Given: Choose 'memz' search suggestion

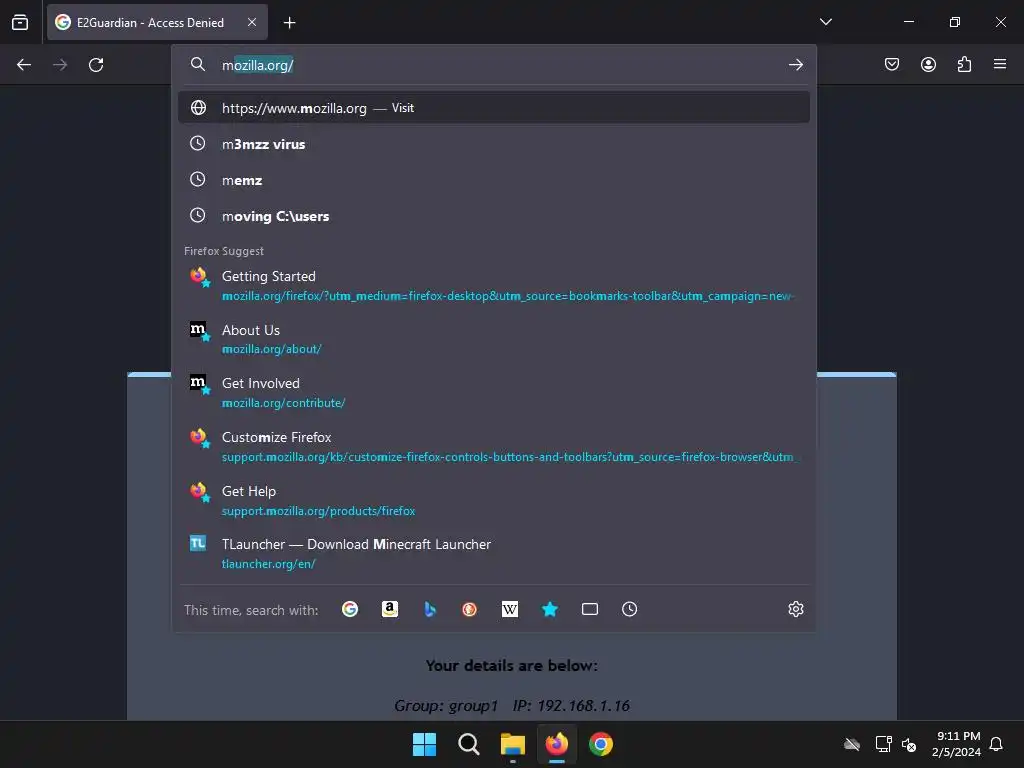Looking at the screenshot, I should 494,180.
